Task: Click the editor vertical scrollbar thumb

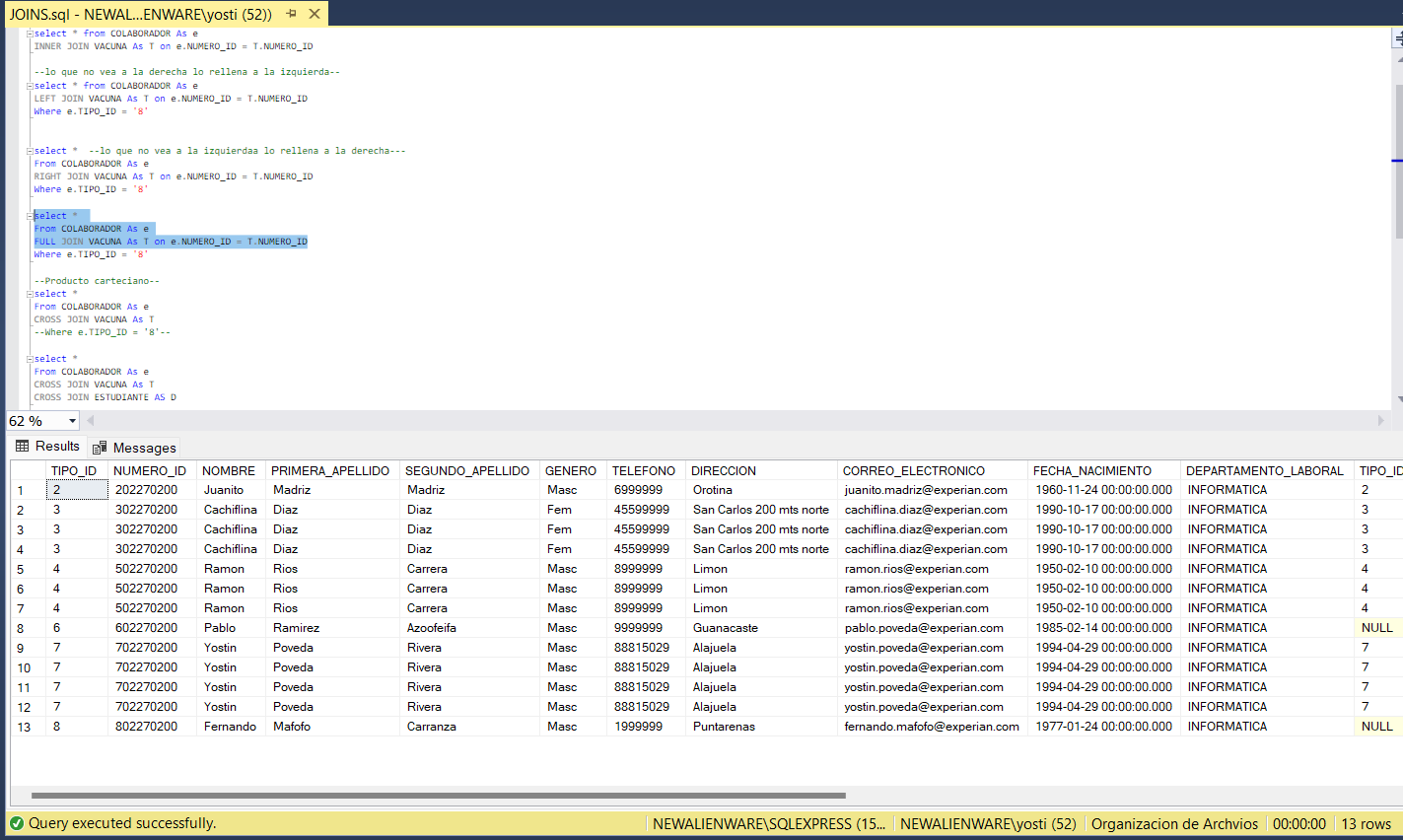Action: click(x=1399, y=162)
